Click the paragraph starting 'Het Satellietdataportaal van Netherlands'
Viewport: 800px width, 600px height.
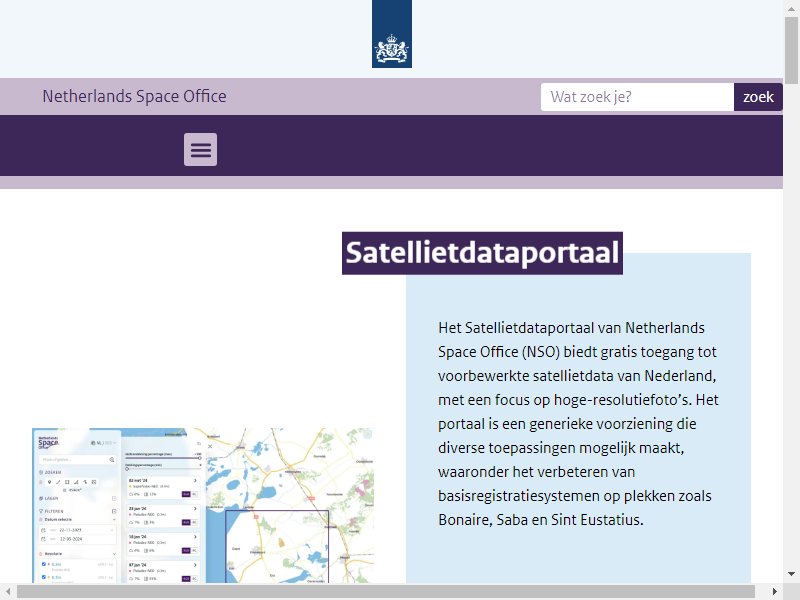(x=579, y=423)
